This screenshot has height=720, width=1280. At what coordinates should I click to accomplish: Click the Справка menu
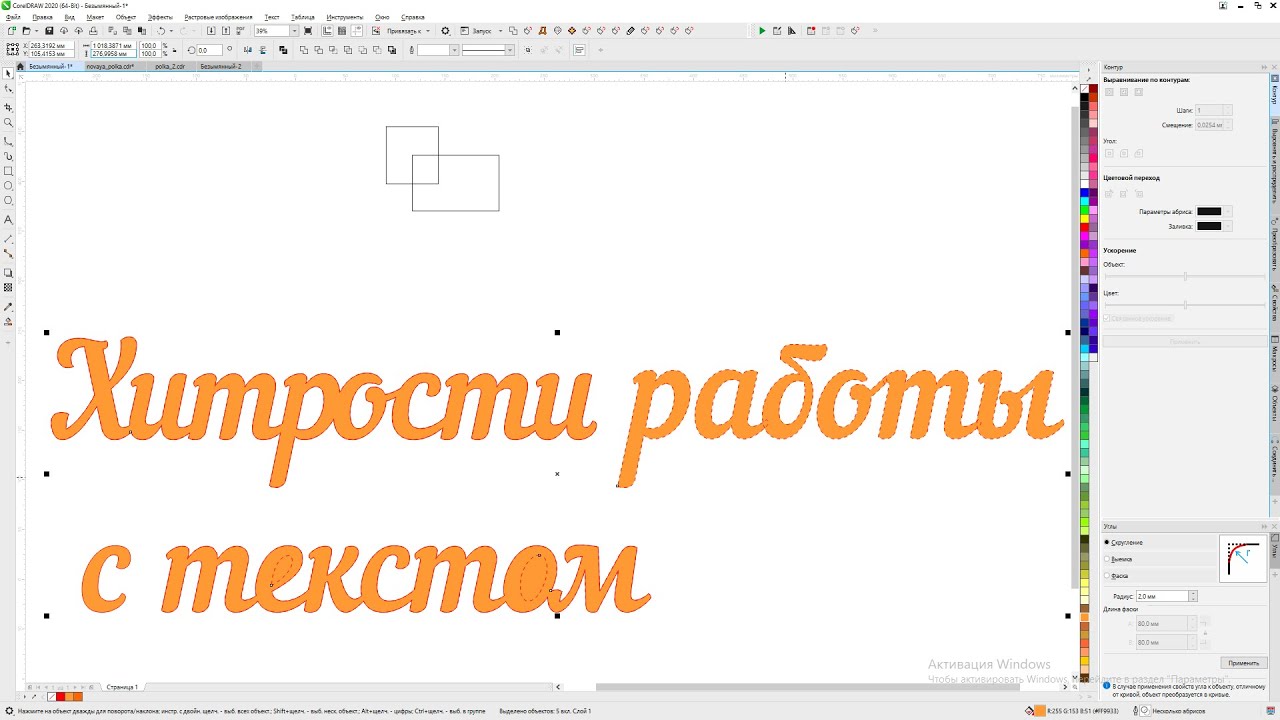(412, 17)
